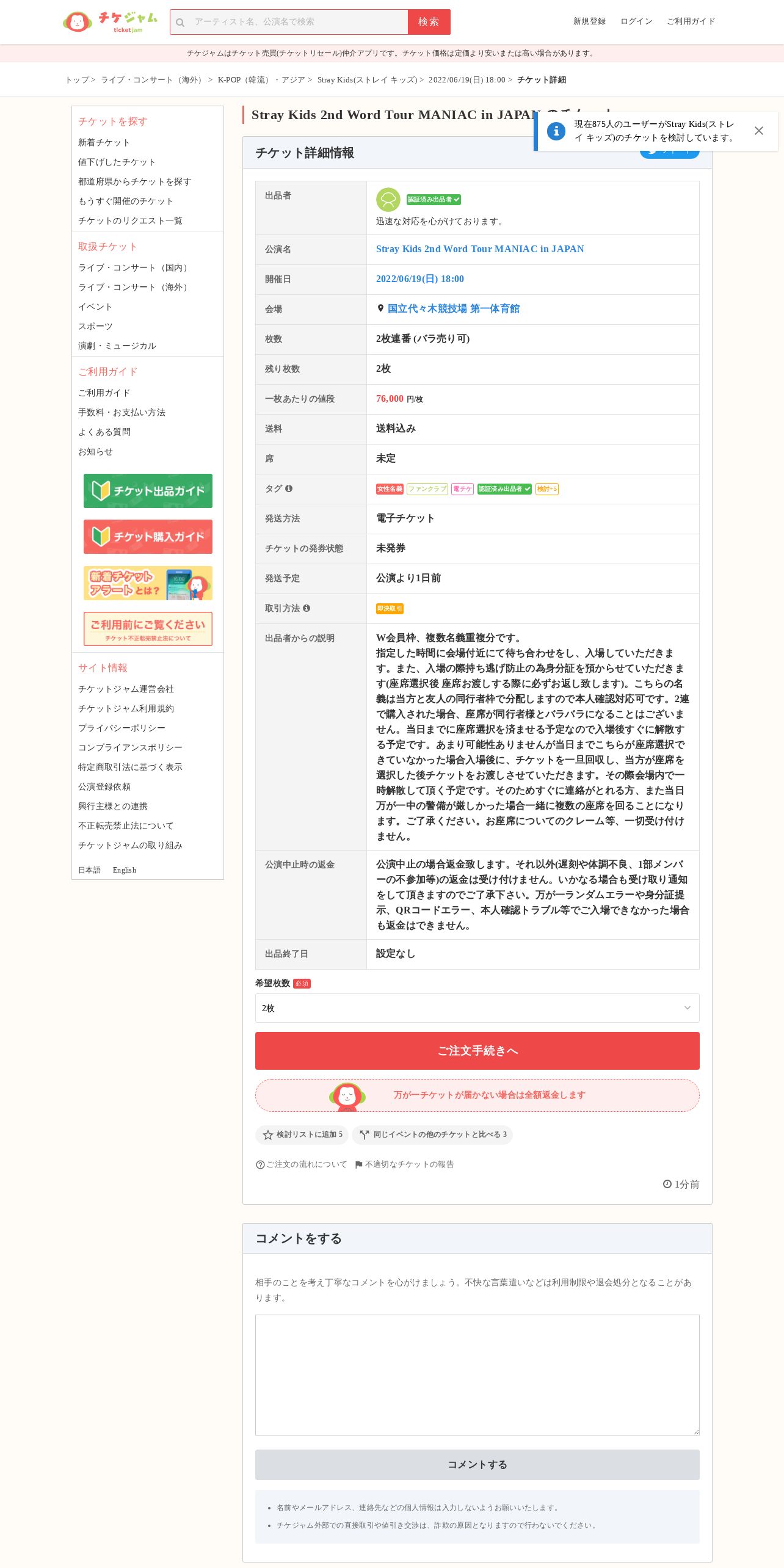
Task: Click the 女性名義 tag badge
Action: (390, 489)
